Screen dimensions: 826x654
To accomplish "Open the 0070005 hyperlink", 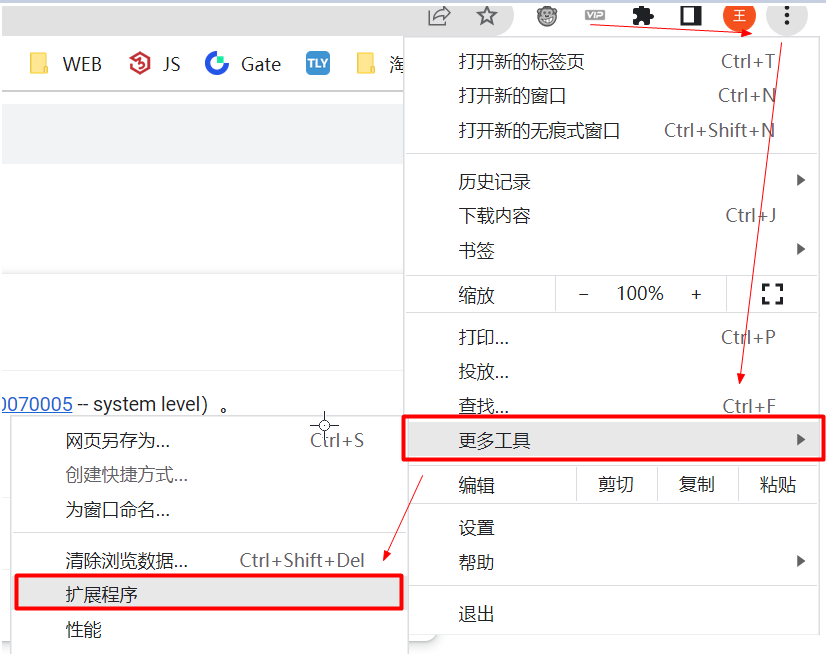I will 37,404.
